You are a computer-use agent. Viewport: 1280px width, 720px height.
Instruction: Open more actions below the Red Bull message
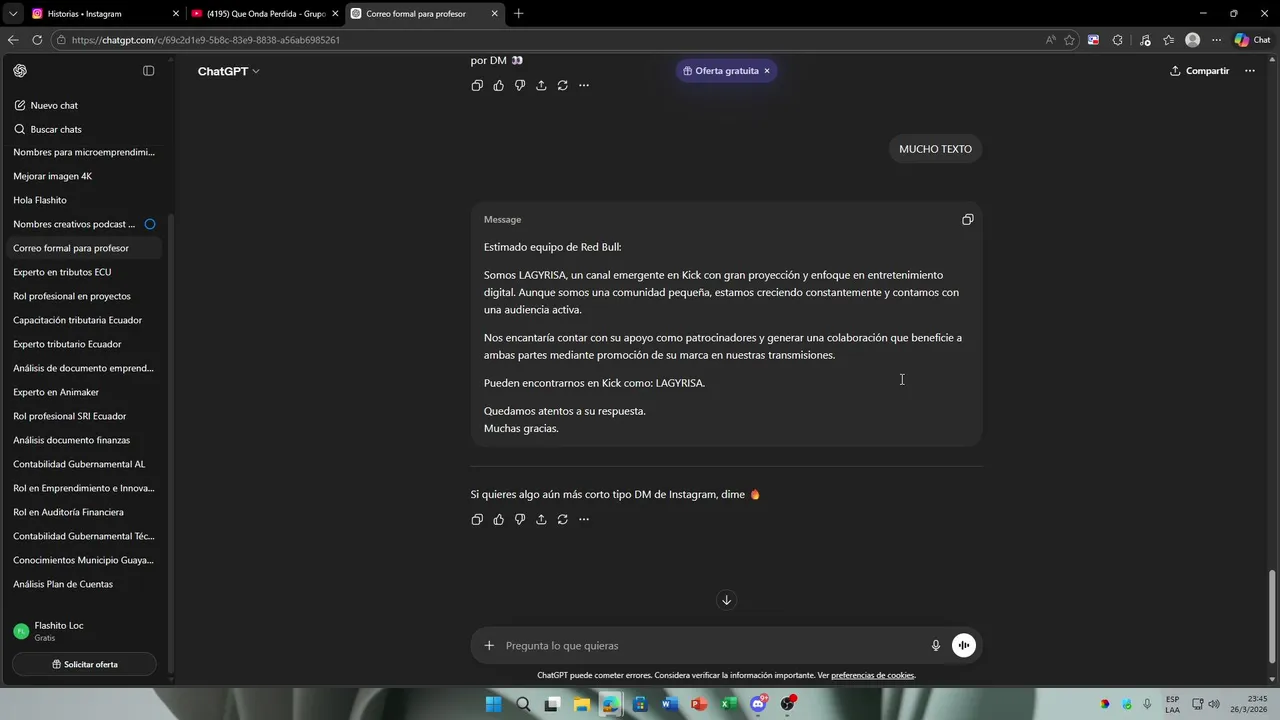584,519
